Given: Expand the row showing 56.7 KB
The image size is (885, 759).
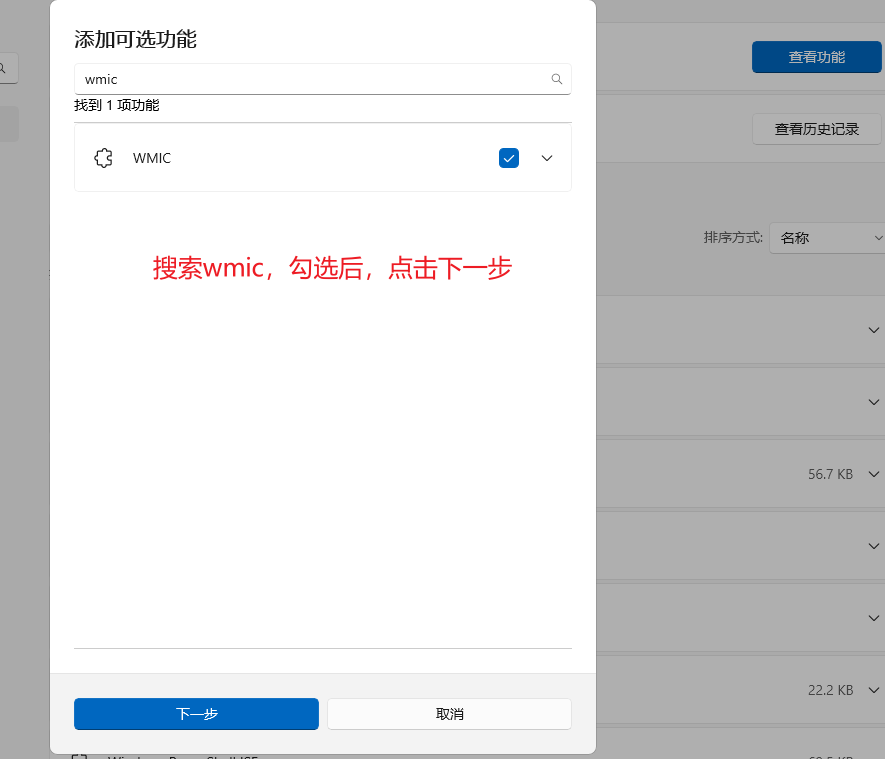Looking at the screenshot, I should tap(874, 474).
